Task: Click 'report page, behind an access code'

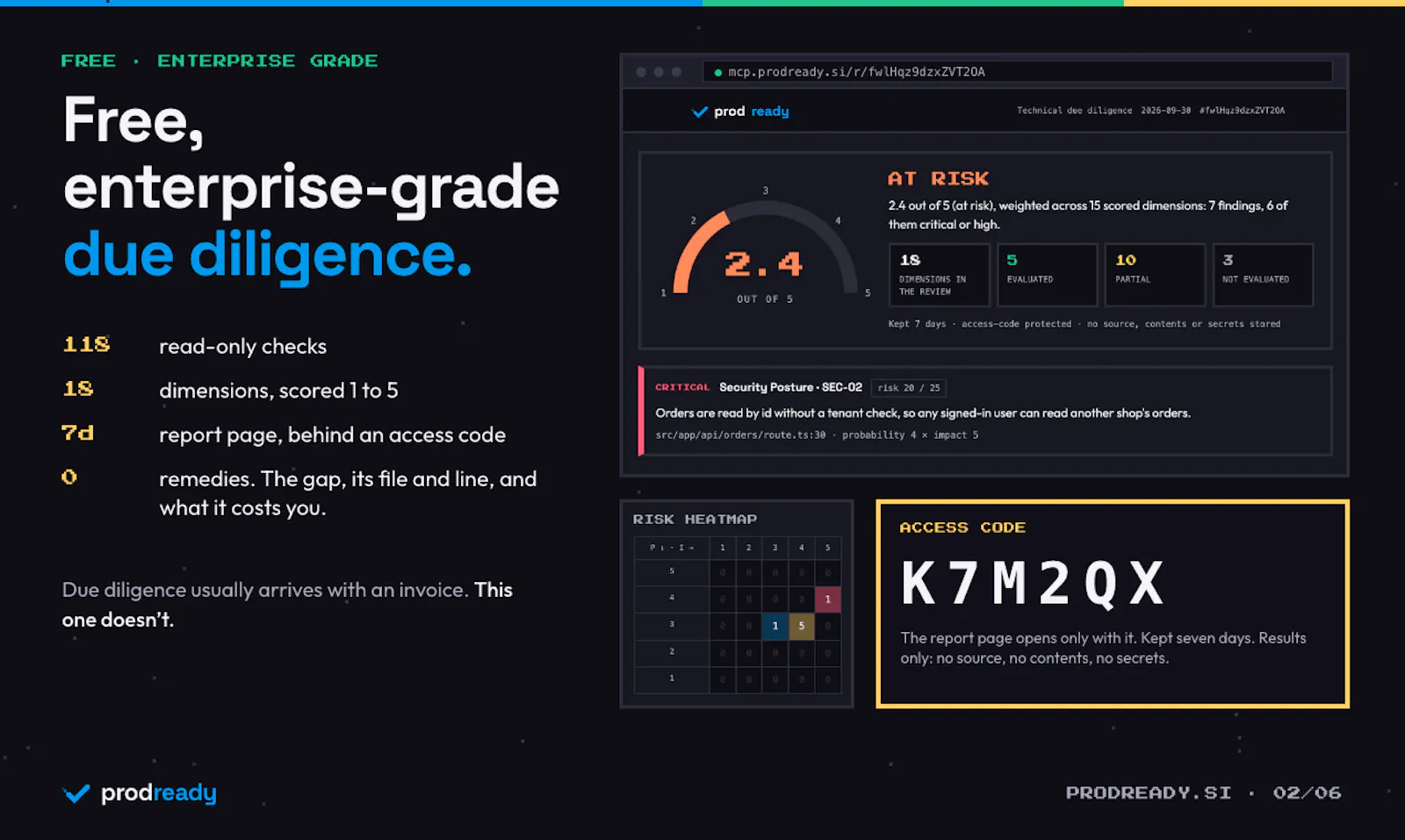Action: [x=332, y=435]
